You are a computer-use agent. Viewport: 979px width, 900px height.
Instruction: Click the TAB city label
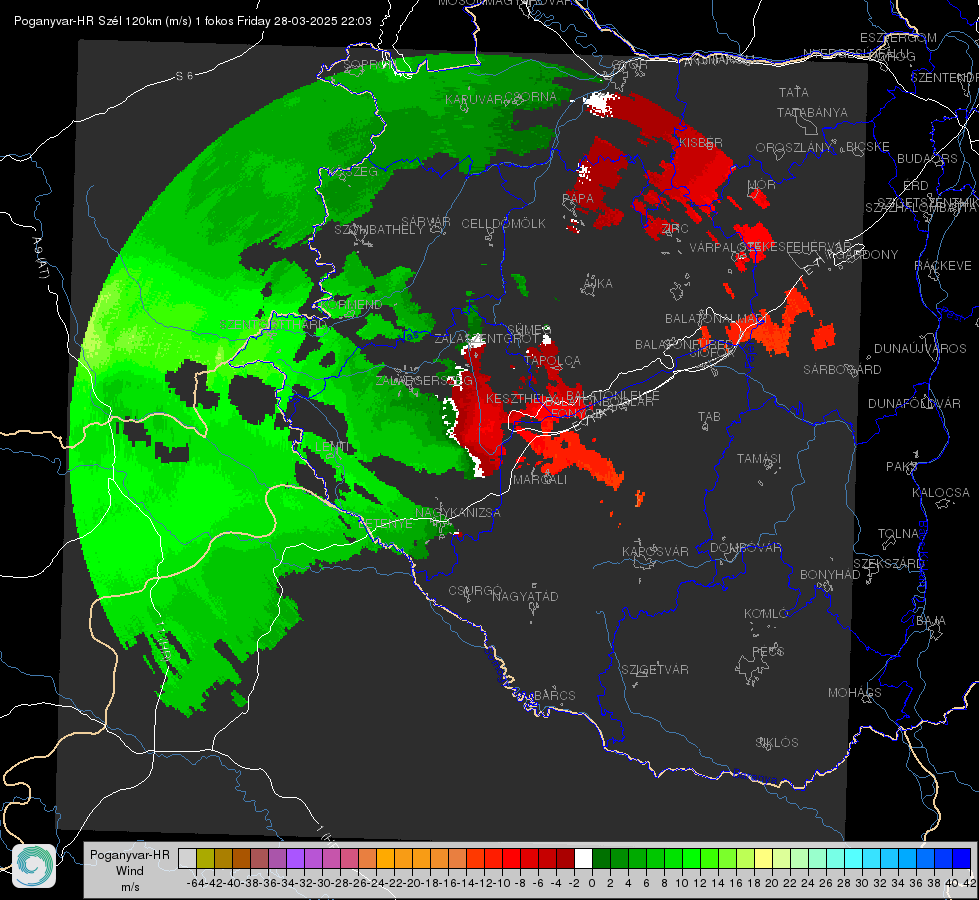tap(709, 417)
